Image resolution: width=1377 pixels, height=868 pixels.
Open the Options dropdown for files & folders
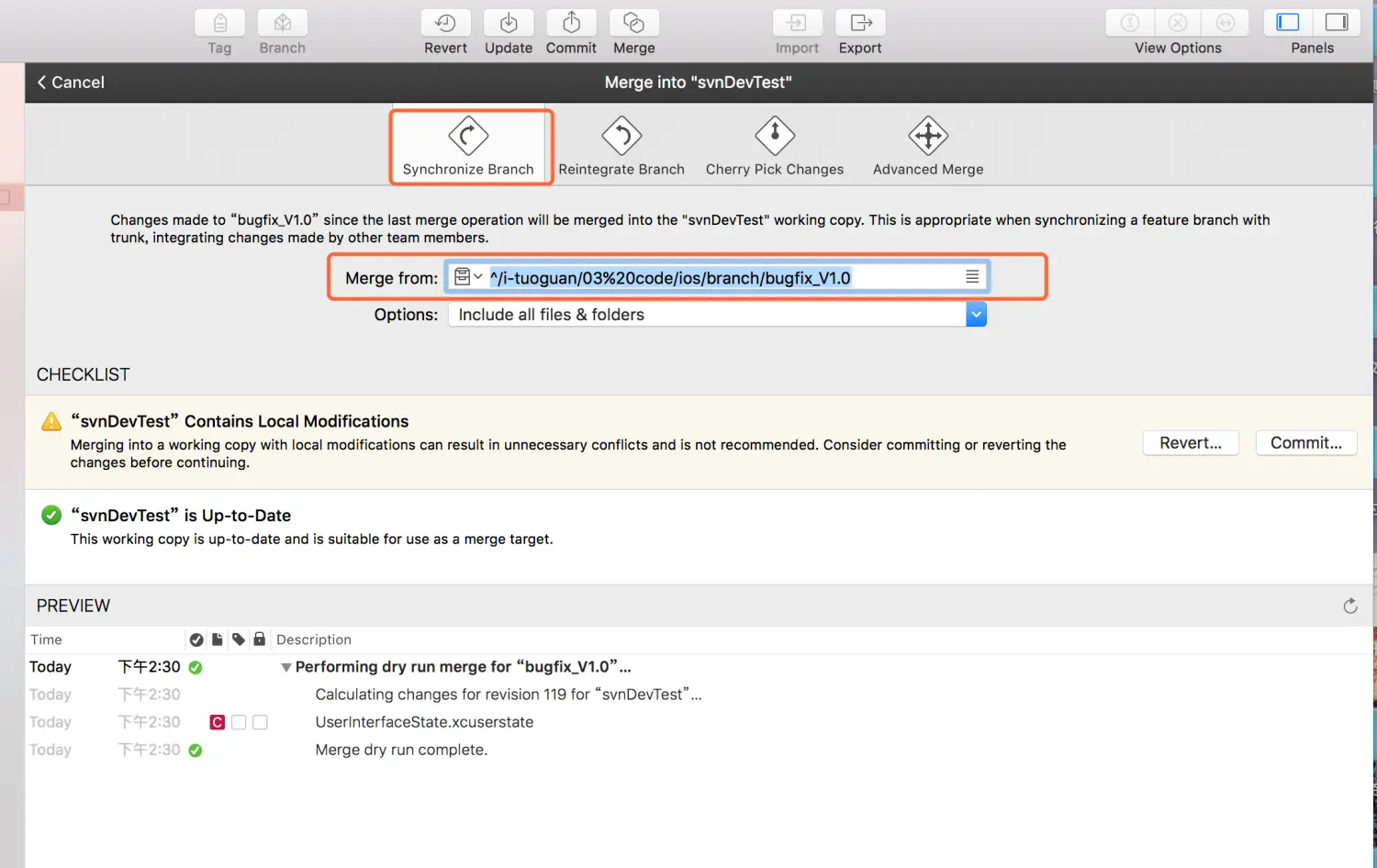pos(976,315)
